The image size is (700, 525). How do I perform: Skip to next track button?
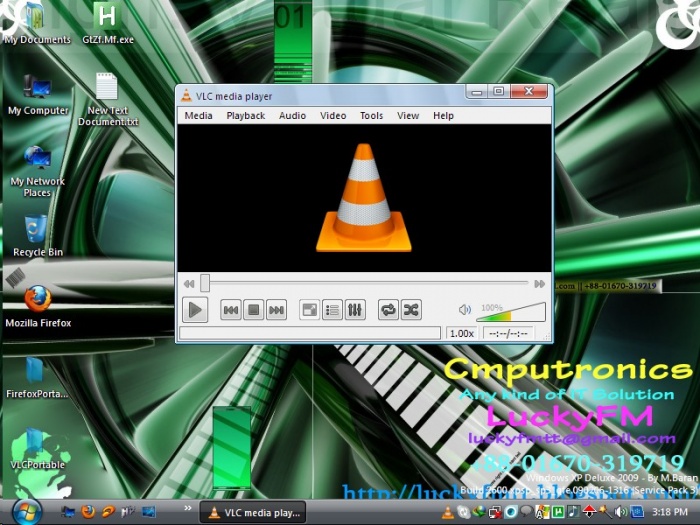pos(276,310)
